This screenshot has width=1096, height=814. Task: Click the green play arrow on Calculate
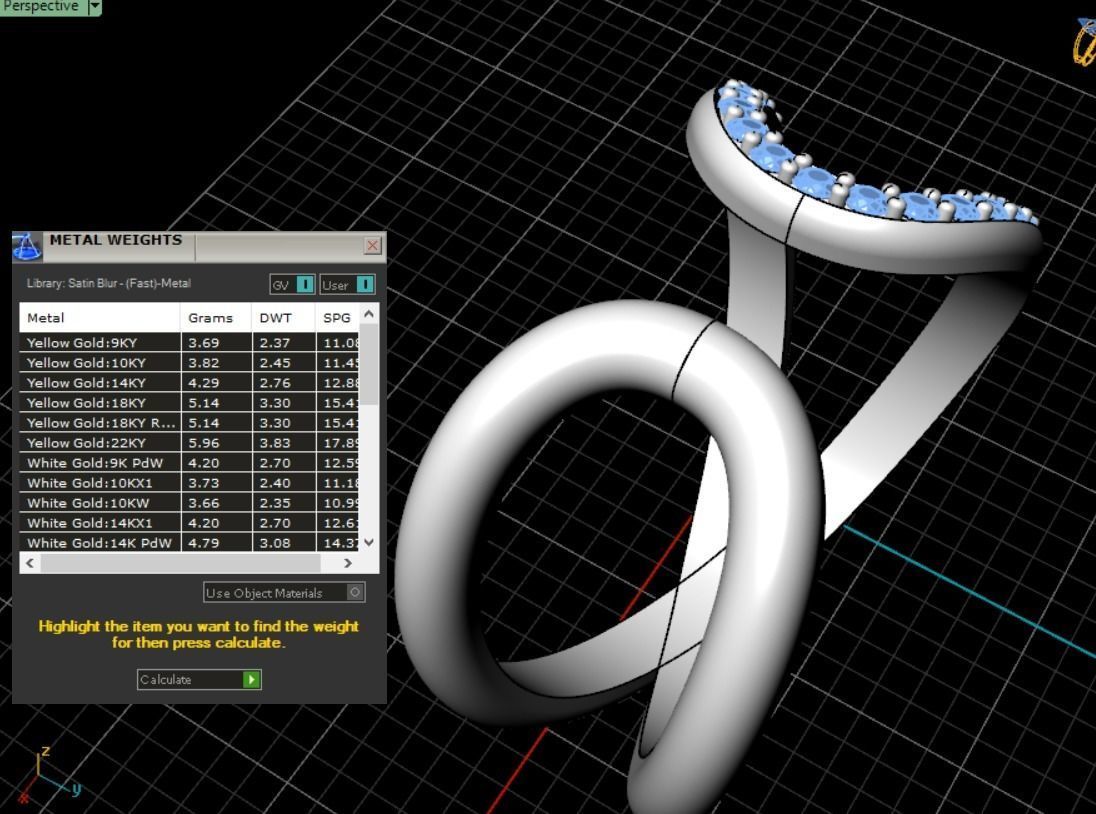coord(252,679)
